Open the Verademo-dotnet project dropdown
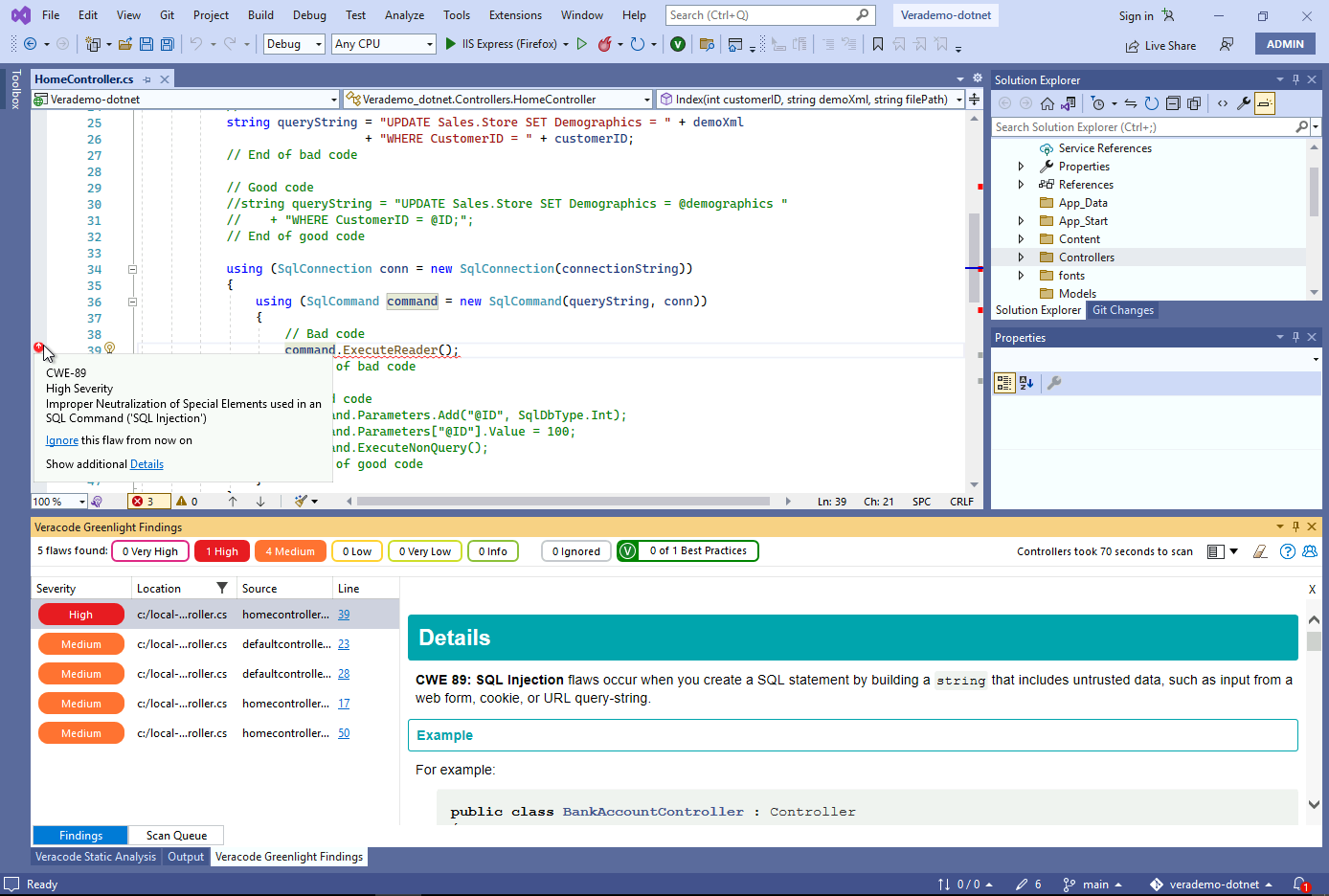The width and height of the screenshot is (1329, 896). (x=186, y=100)
